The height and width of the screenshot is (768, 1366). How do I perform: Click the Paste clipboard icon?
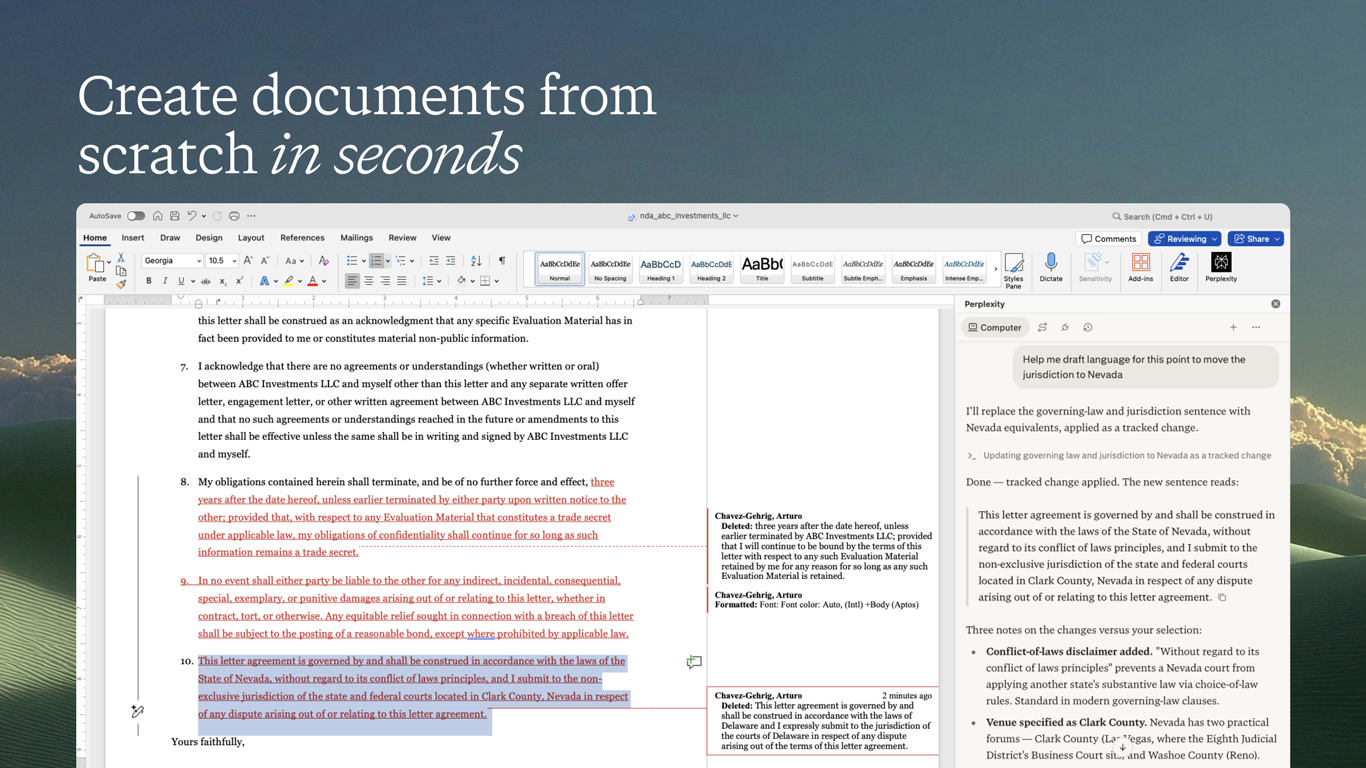coord(96,267)
